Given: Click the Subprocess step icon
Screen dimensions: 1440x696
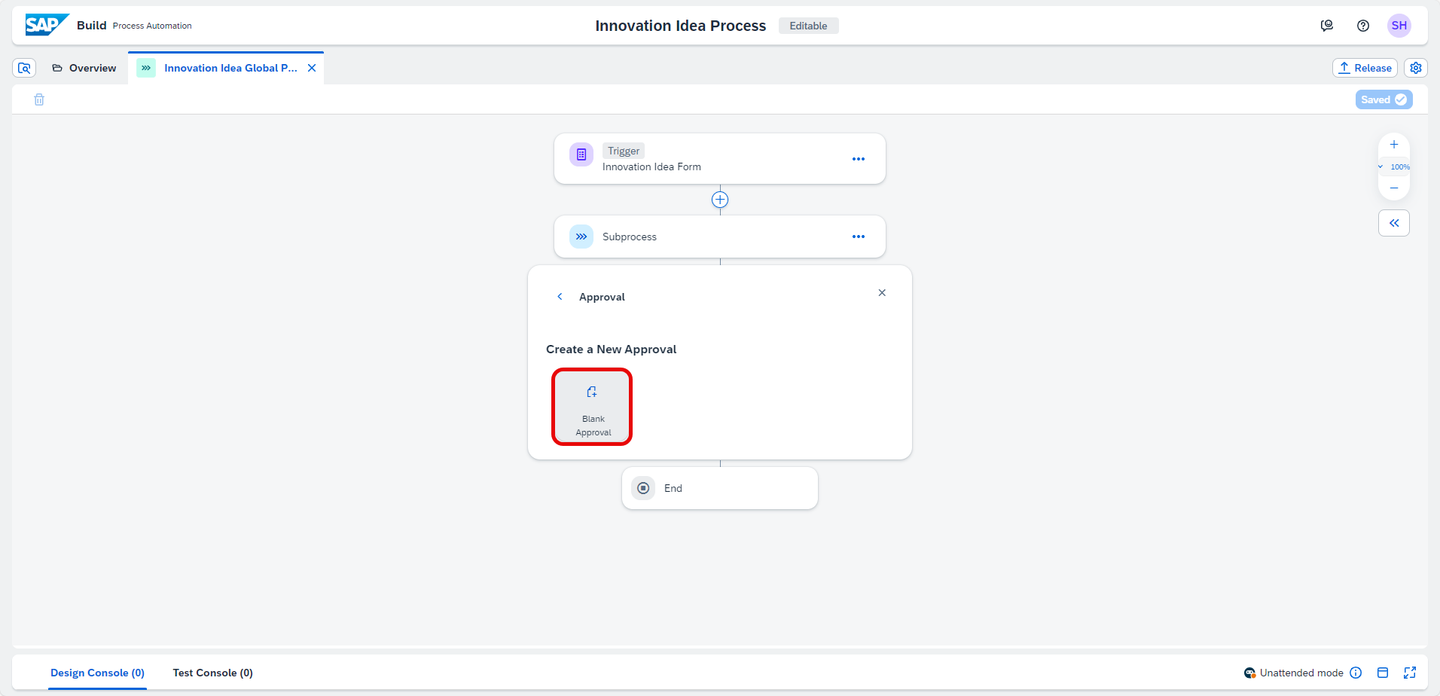Looking at the screenshot, I should tap(581, 237).
